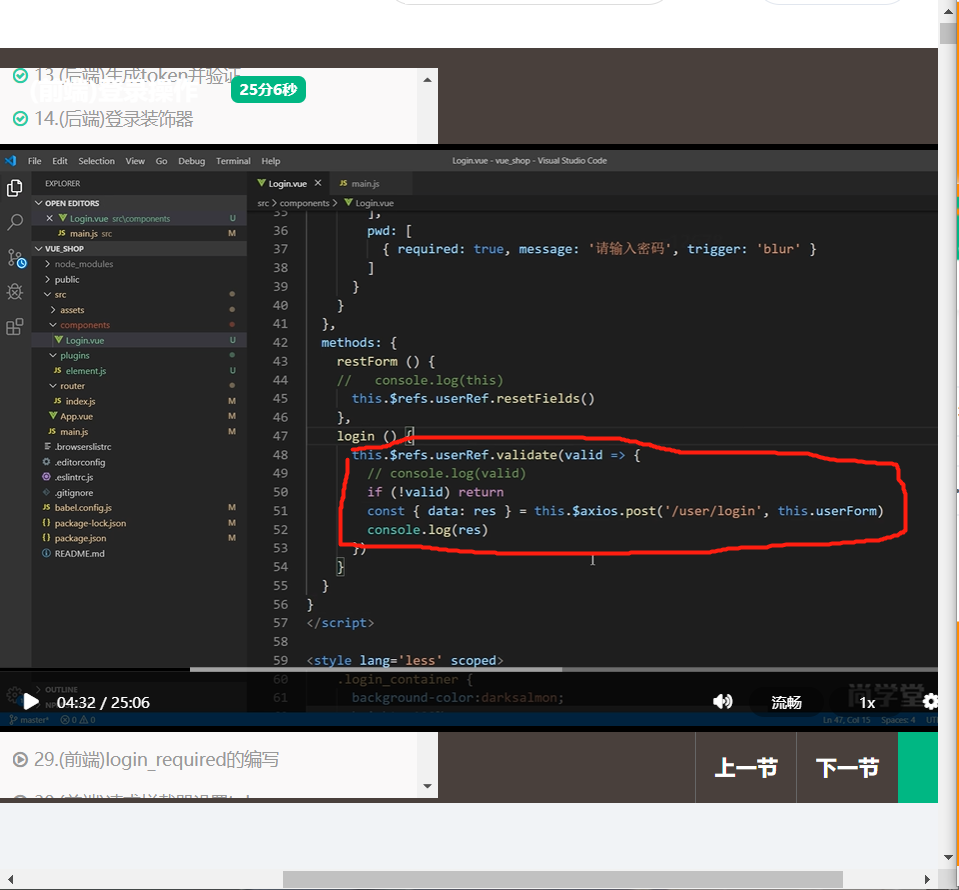Open the .eslintrc.js file

click(x=73, y=477)
